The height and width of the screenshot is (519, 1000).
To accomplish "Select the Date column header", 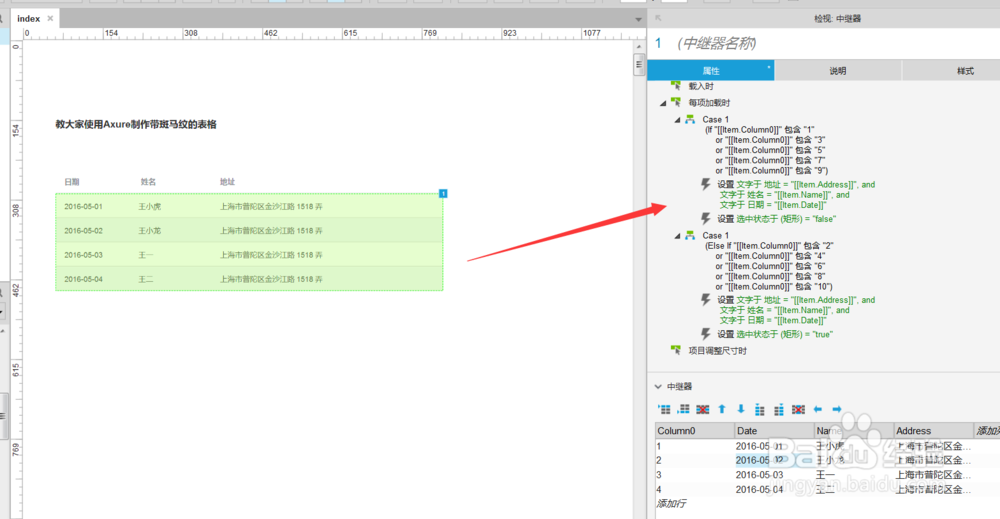I will coord(774,431).
